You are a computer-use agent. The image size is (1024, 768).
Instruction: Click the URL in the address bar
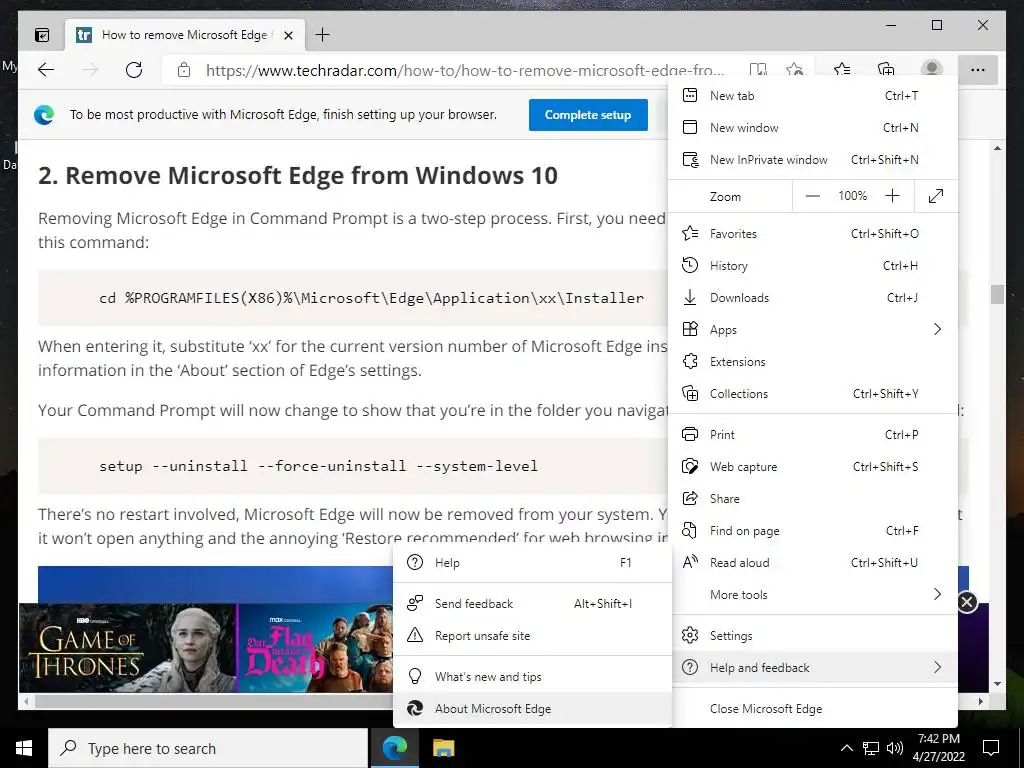coord(465,71)
